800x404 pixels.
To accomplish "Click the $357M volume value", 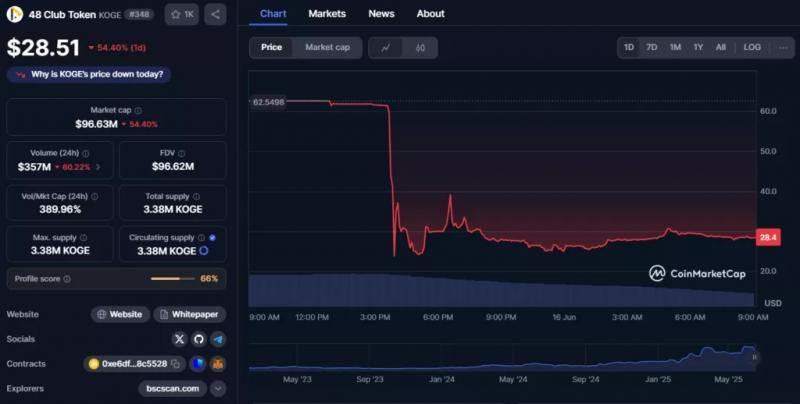I will 34,167.
